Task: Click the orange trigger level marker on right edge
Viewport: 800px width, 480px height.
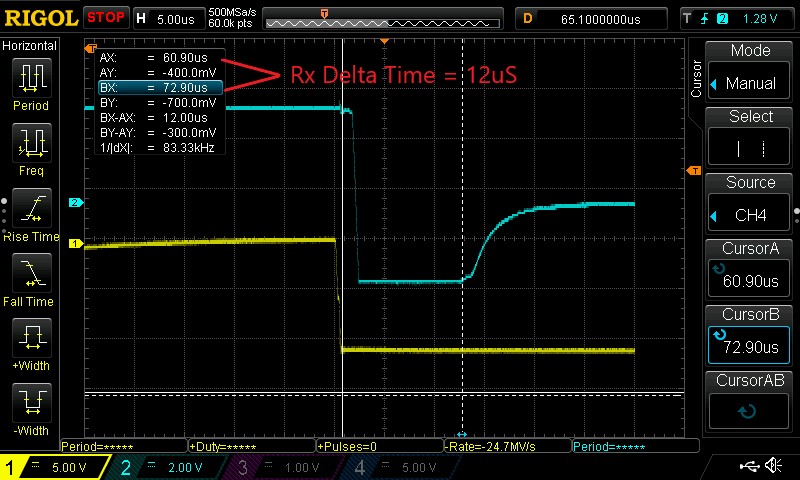Action: (x=694, y=171)
